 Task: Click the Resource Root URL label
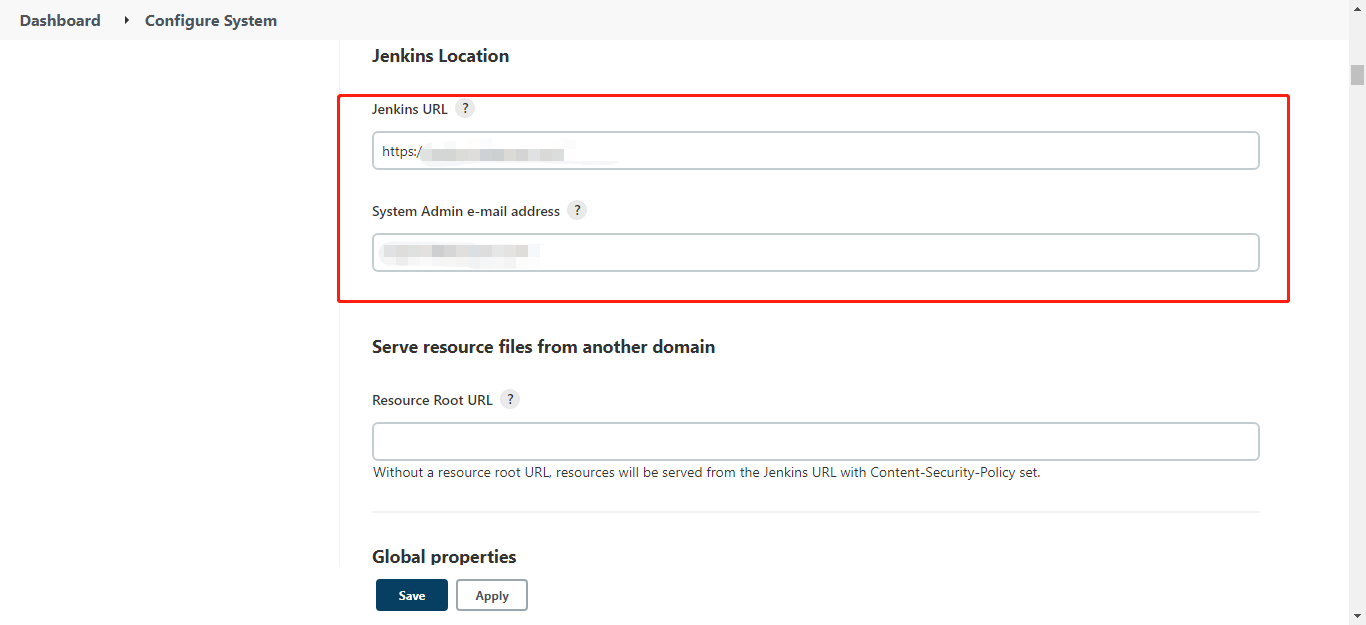coord(432,400)
